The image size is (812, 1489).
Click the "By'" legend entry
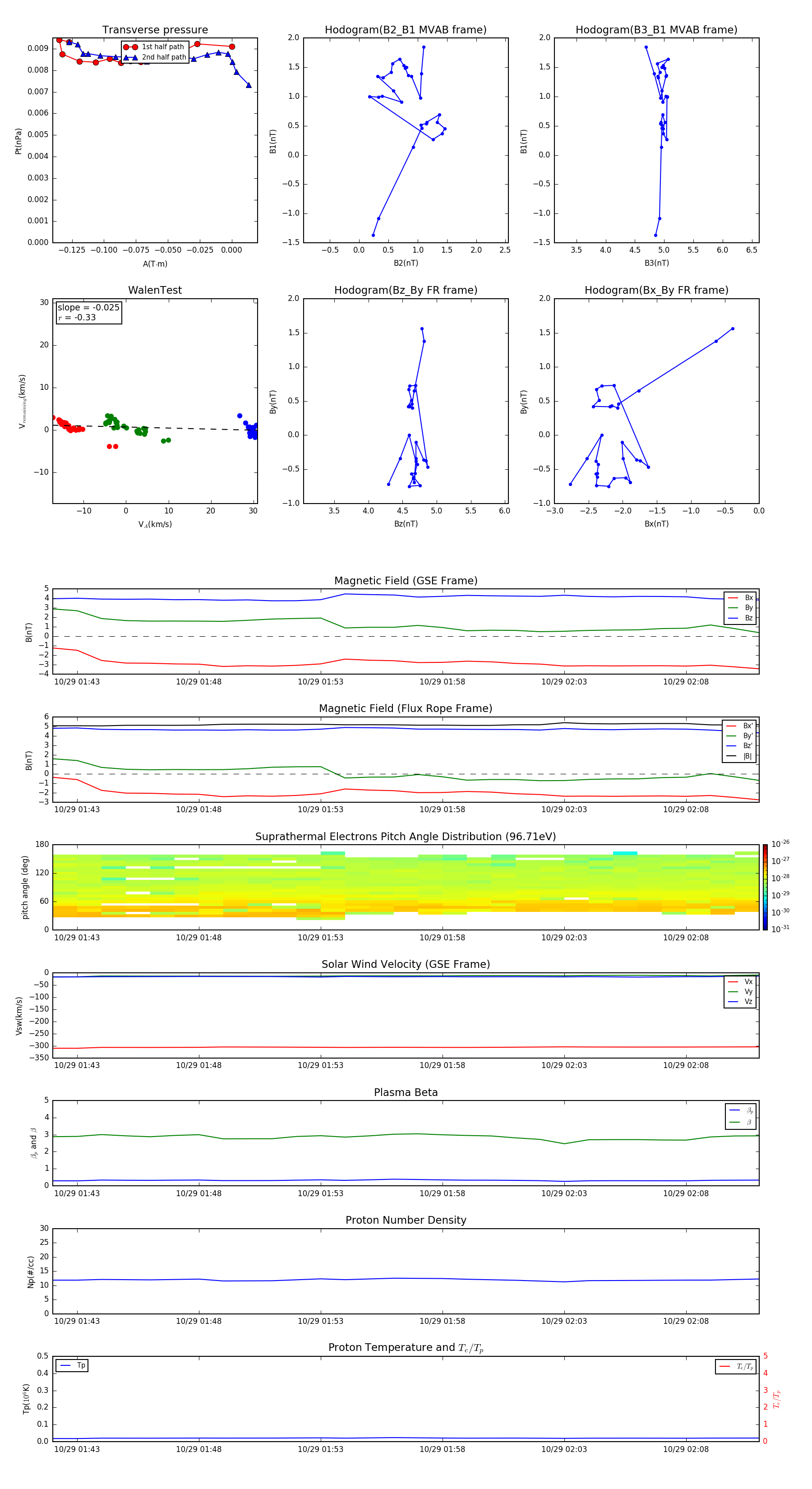pos(739,736)
